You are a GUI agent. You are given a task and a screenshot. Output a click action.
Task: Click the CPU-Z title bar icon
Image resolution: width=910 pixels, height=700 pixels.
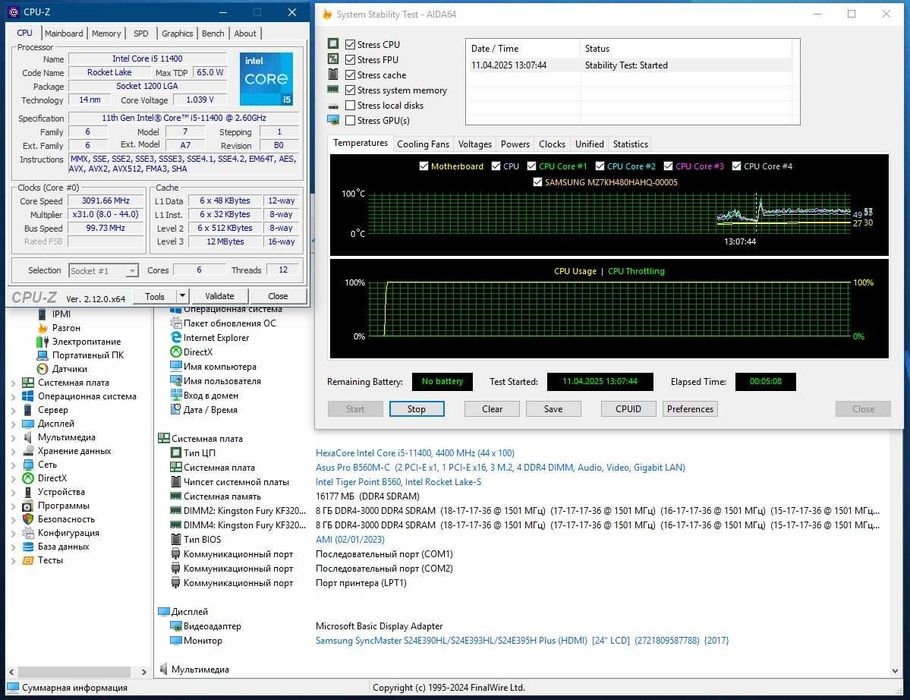coord(14,12)
